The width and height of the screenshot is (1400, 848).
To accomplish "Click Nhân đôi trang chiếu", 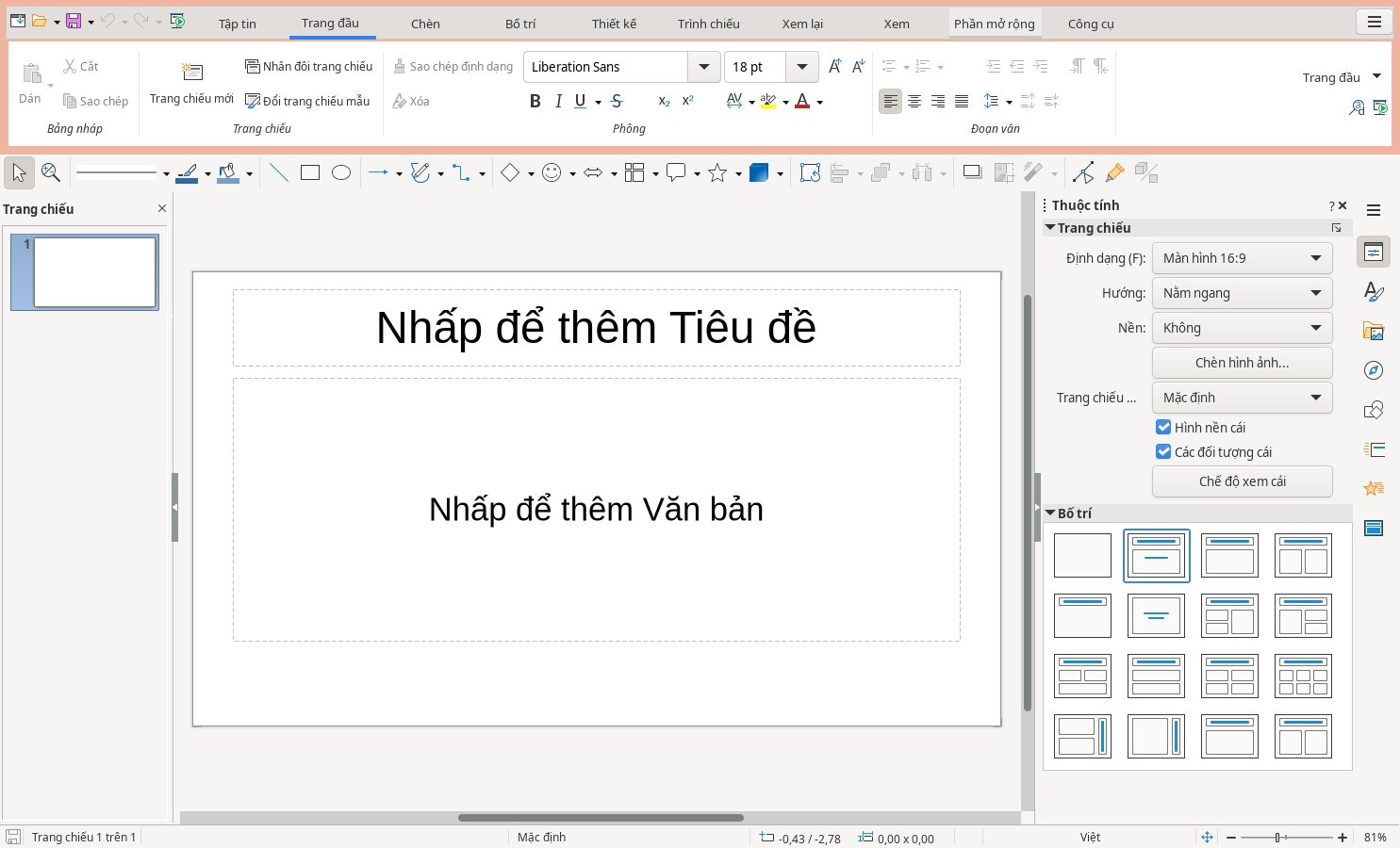I will pos(309,66).
